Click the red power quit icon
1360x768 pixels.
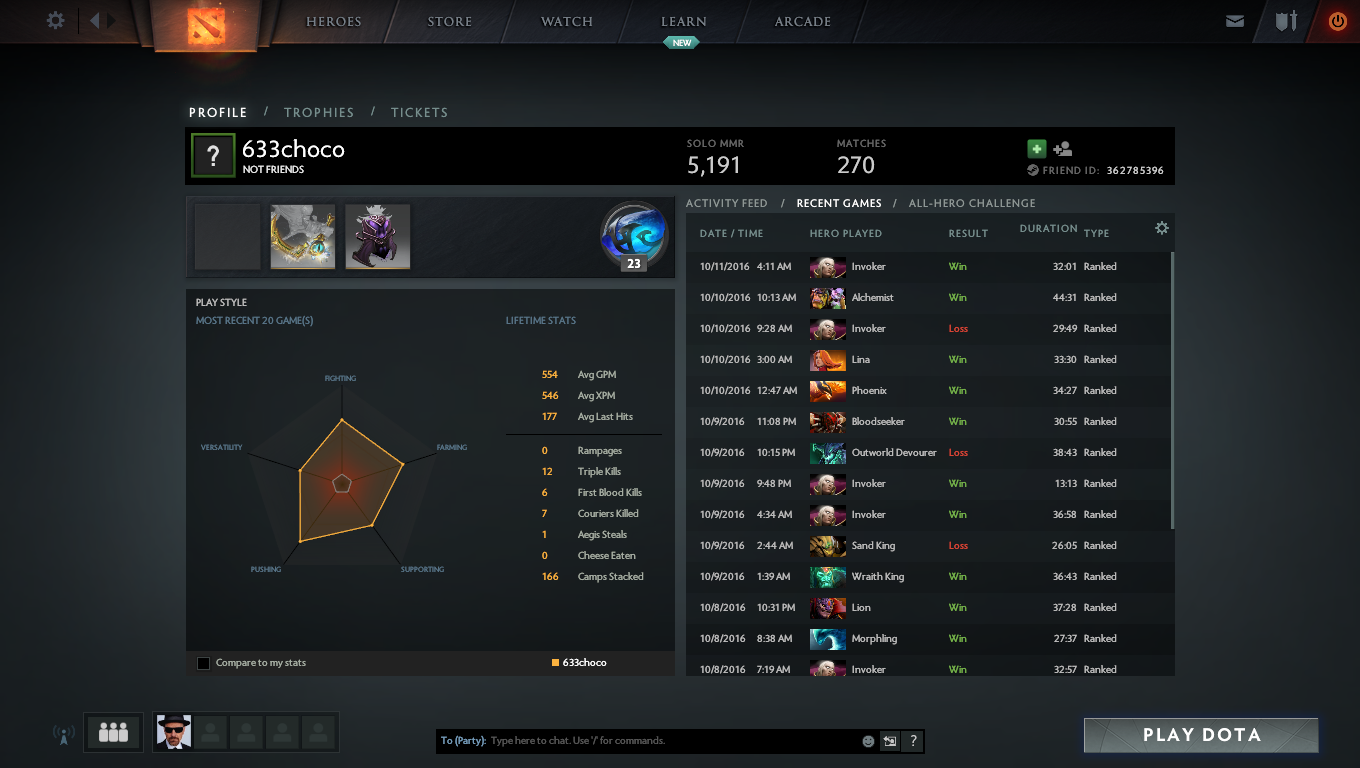1337,21
